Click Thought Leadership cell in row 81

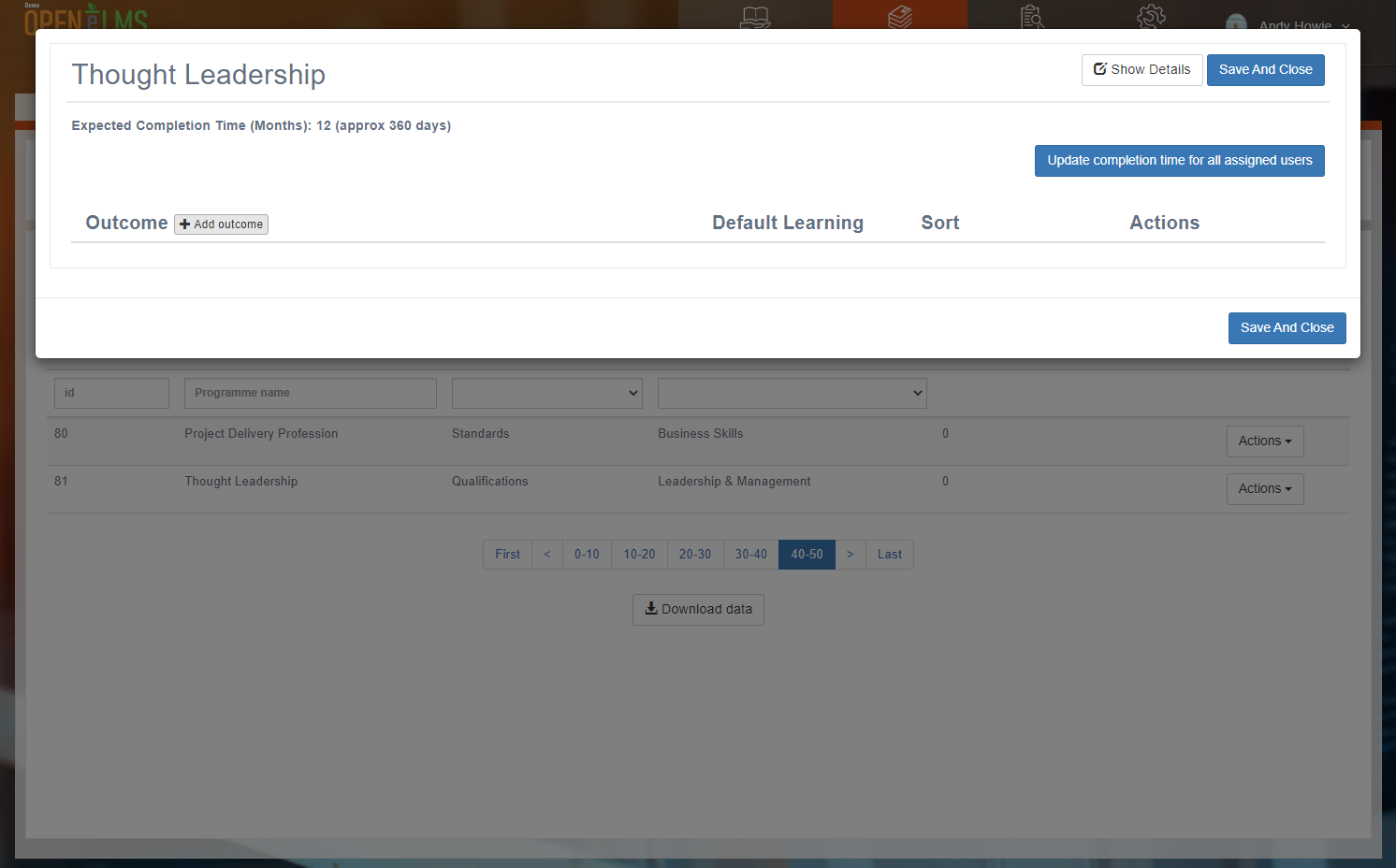point(240,482)
